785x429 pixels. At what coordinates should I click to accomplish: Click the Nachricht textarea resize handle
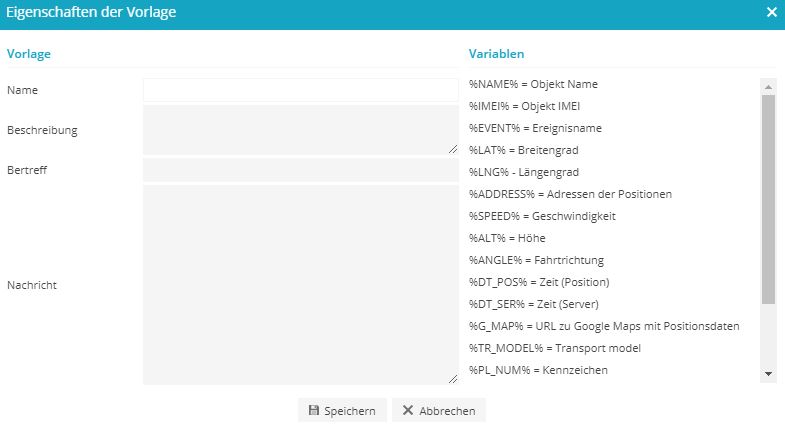[x=453, y=379]
